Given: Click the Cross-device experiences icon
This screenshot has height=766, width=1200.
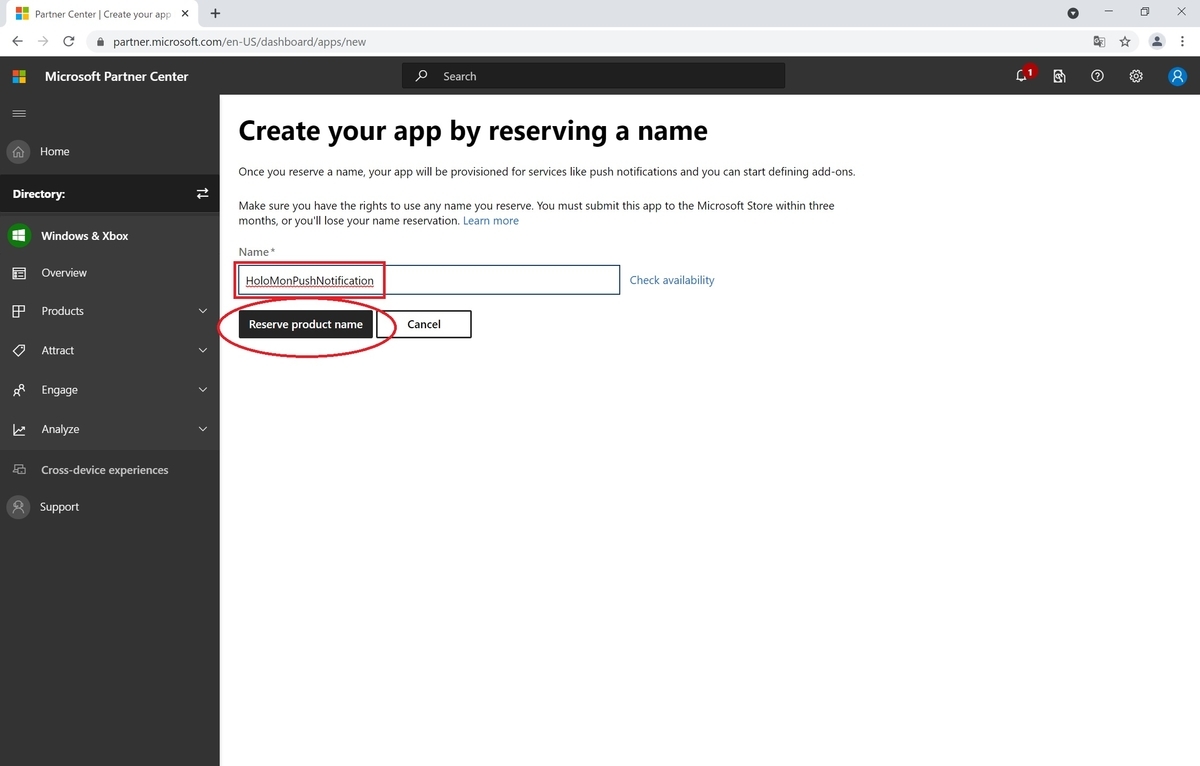Looking at the screenshot, I should (19, 470).
